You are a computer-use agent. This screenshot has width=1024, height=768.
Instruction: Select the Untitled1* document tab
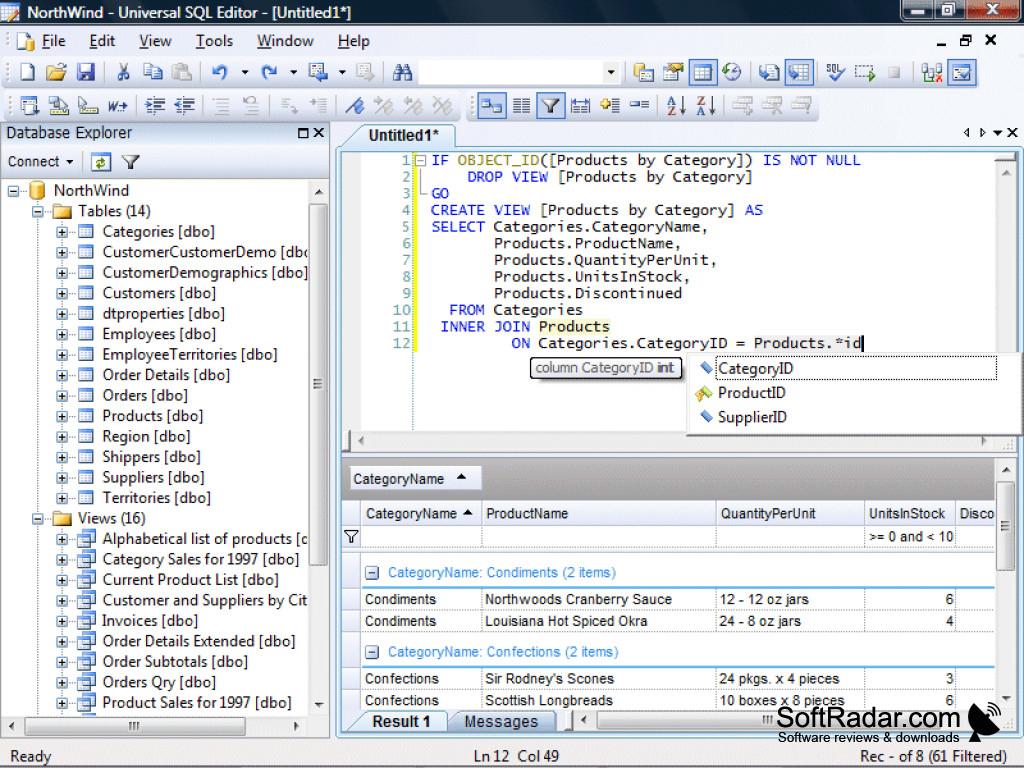[x=403, y=136]
